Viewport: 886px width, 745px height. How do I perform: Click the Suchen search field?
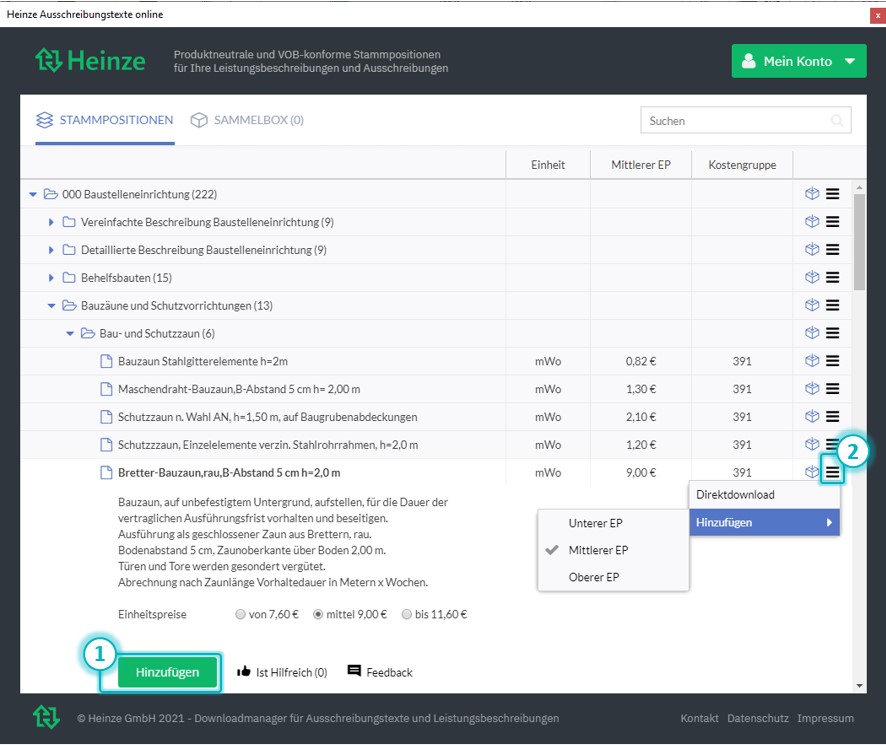point(745,120)
